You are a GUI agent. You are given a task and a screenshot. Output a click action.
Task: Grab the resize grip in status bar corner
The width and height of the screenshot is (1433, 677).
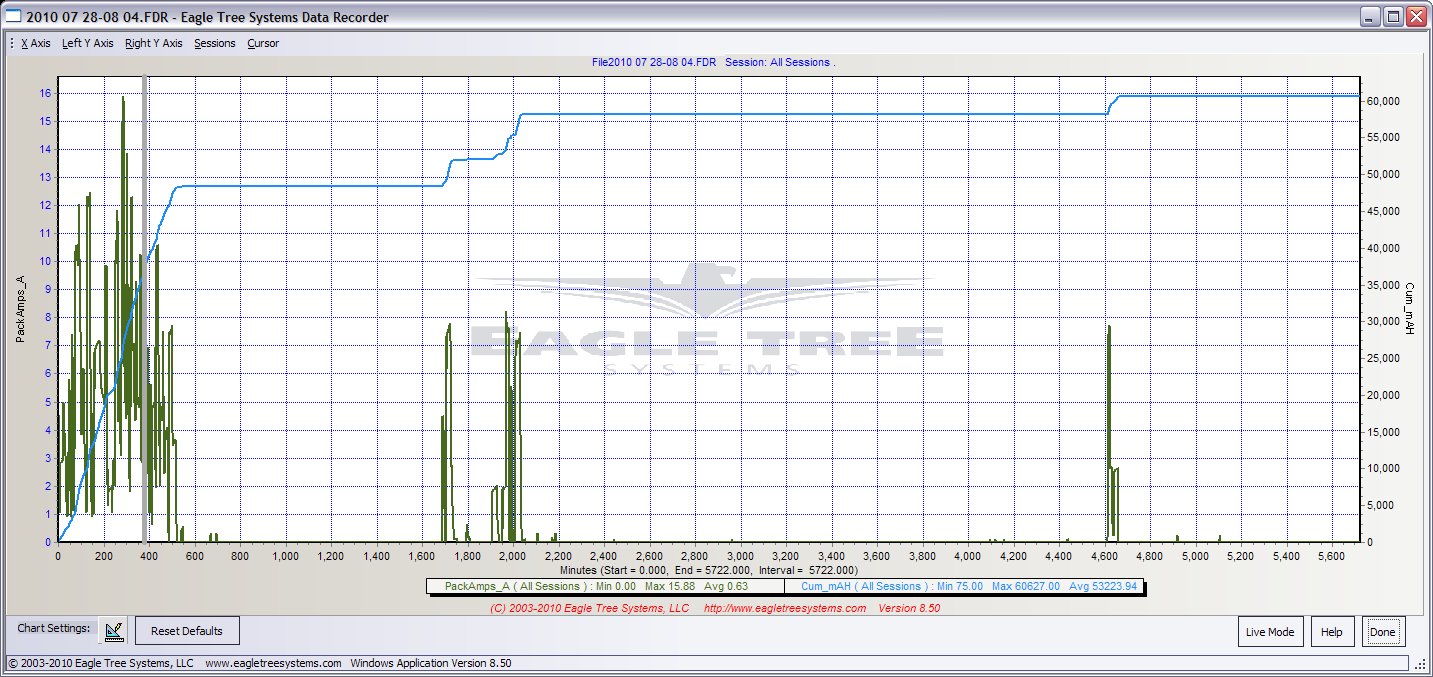point(1421,663)
